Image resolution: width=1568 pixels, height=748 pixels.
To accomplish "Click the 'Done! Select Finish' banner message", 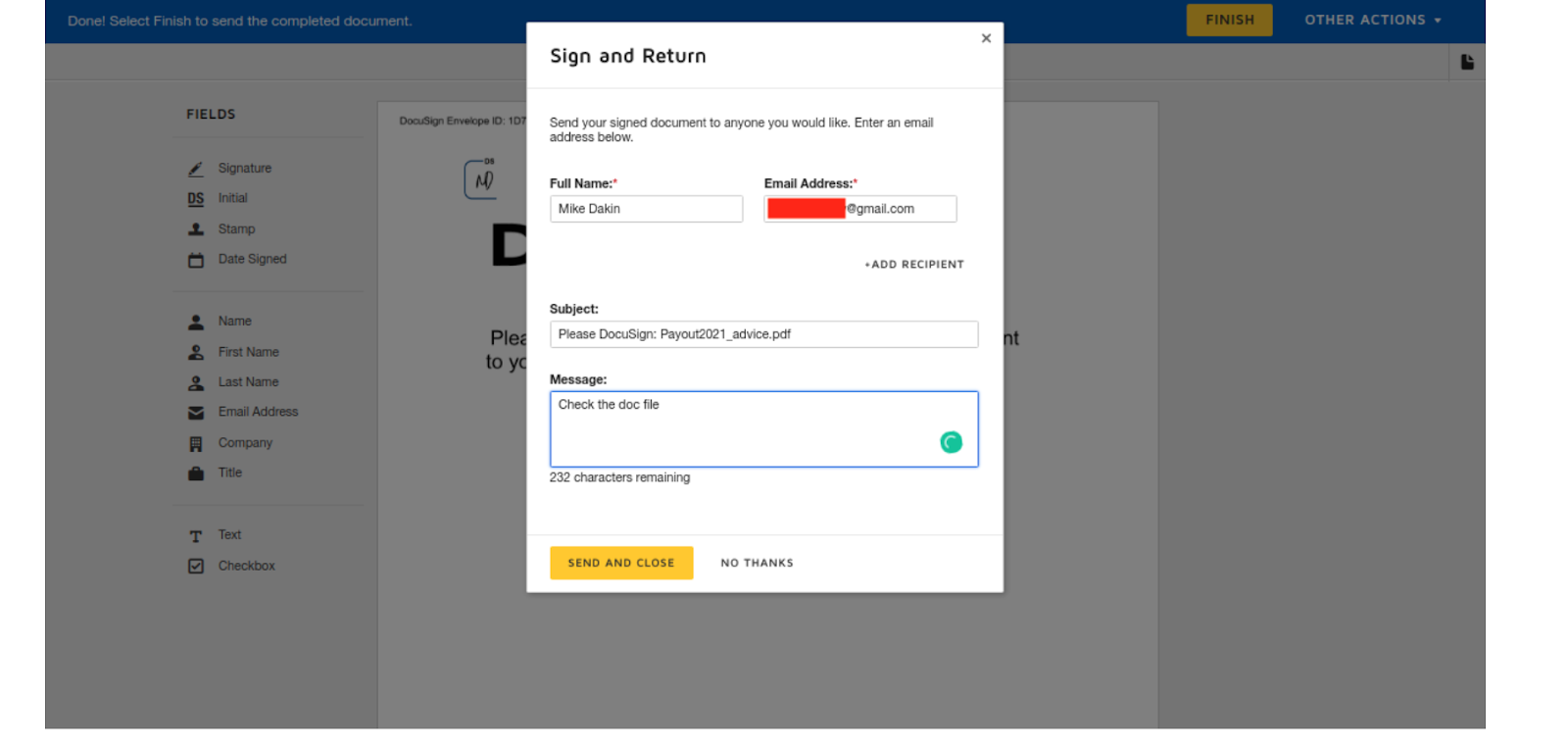I will point(240,21).
